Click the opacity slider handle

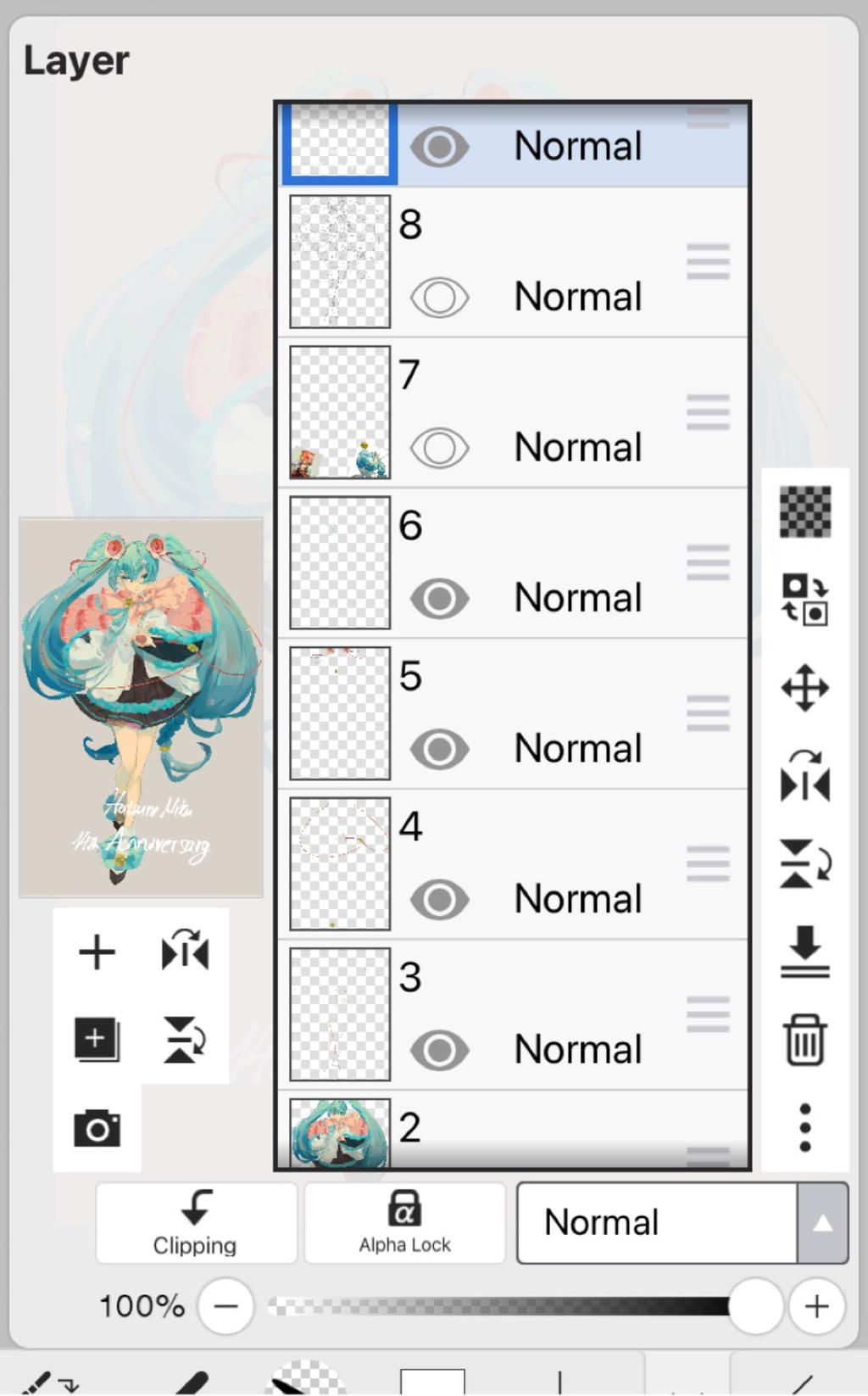pyautogui.click(x=754, y=1306)
